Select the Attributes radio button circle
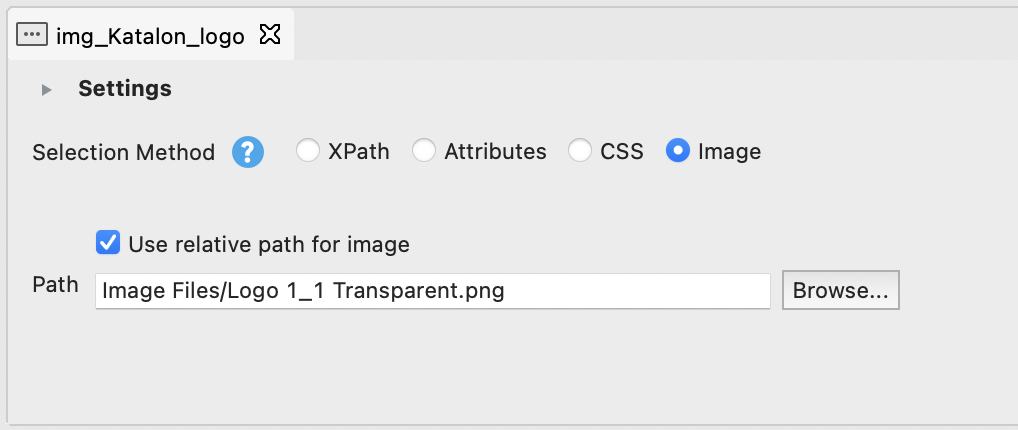This screenshot has width=1018, height=430. (x=425, y=151)
